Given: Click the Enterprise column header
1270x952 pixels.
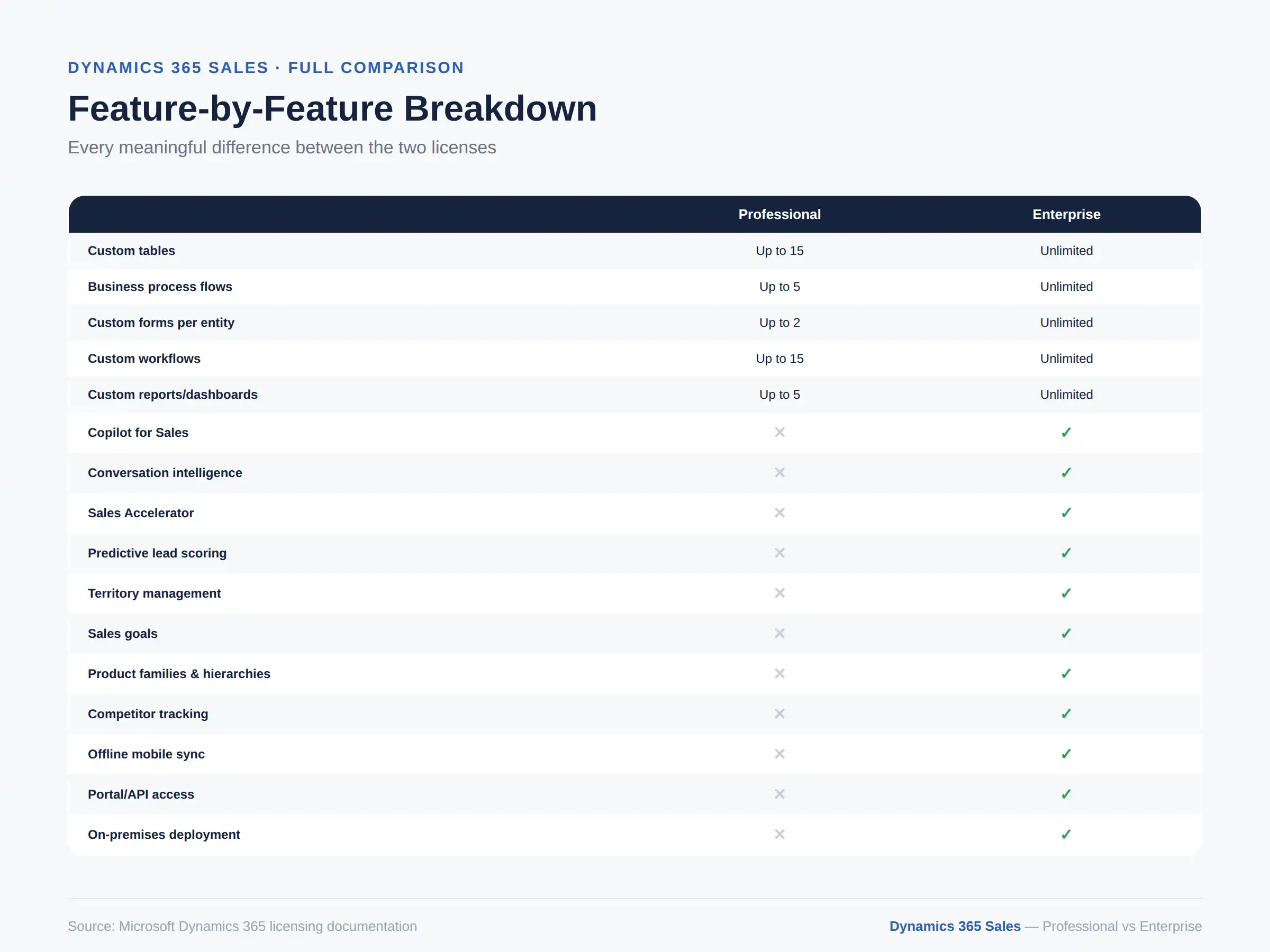Looking at the screenshot, I should [1066, 214].
